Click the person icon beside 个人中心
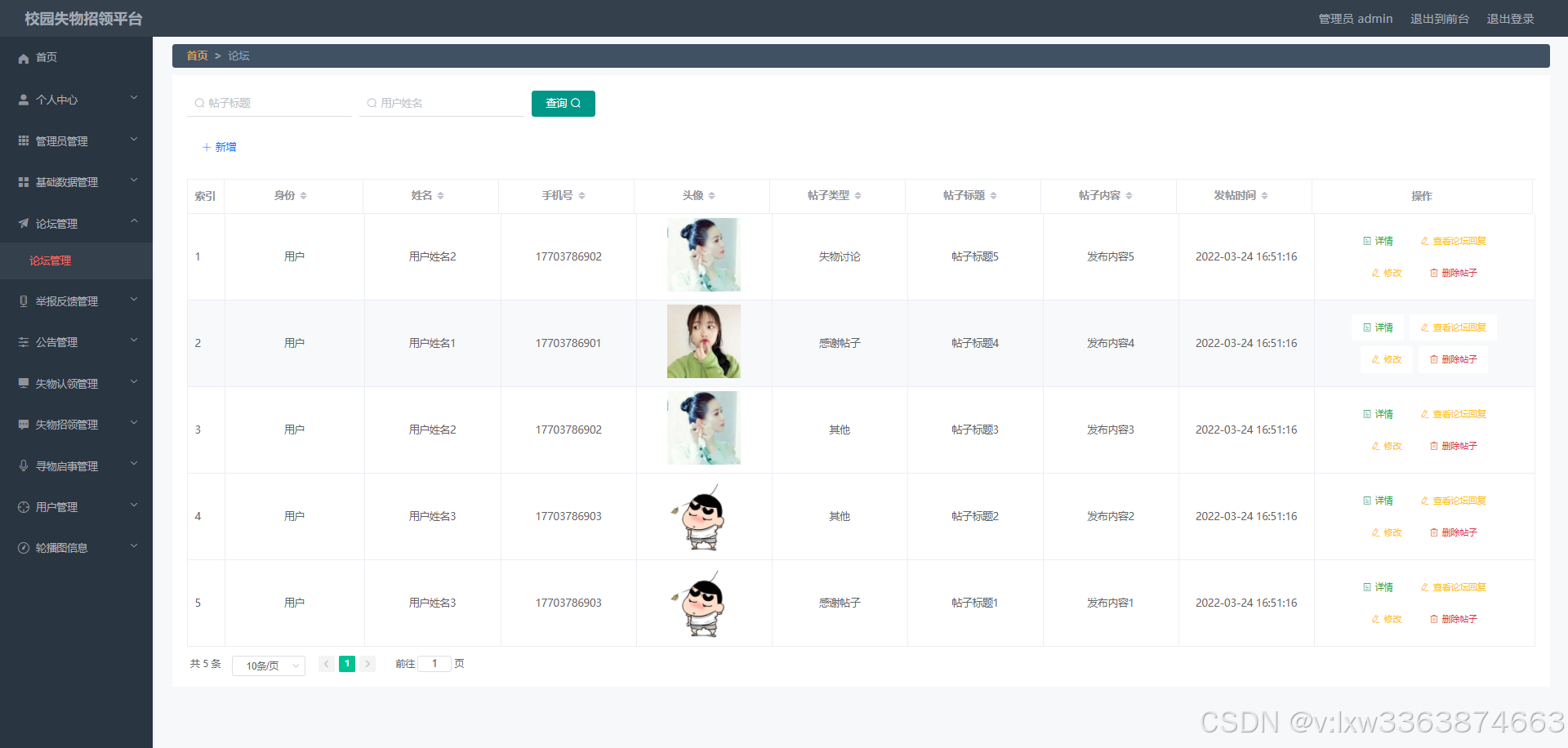This screenshot has height=748, width=1568. 24,100
